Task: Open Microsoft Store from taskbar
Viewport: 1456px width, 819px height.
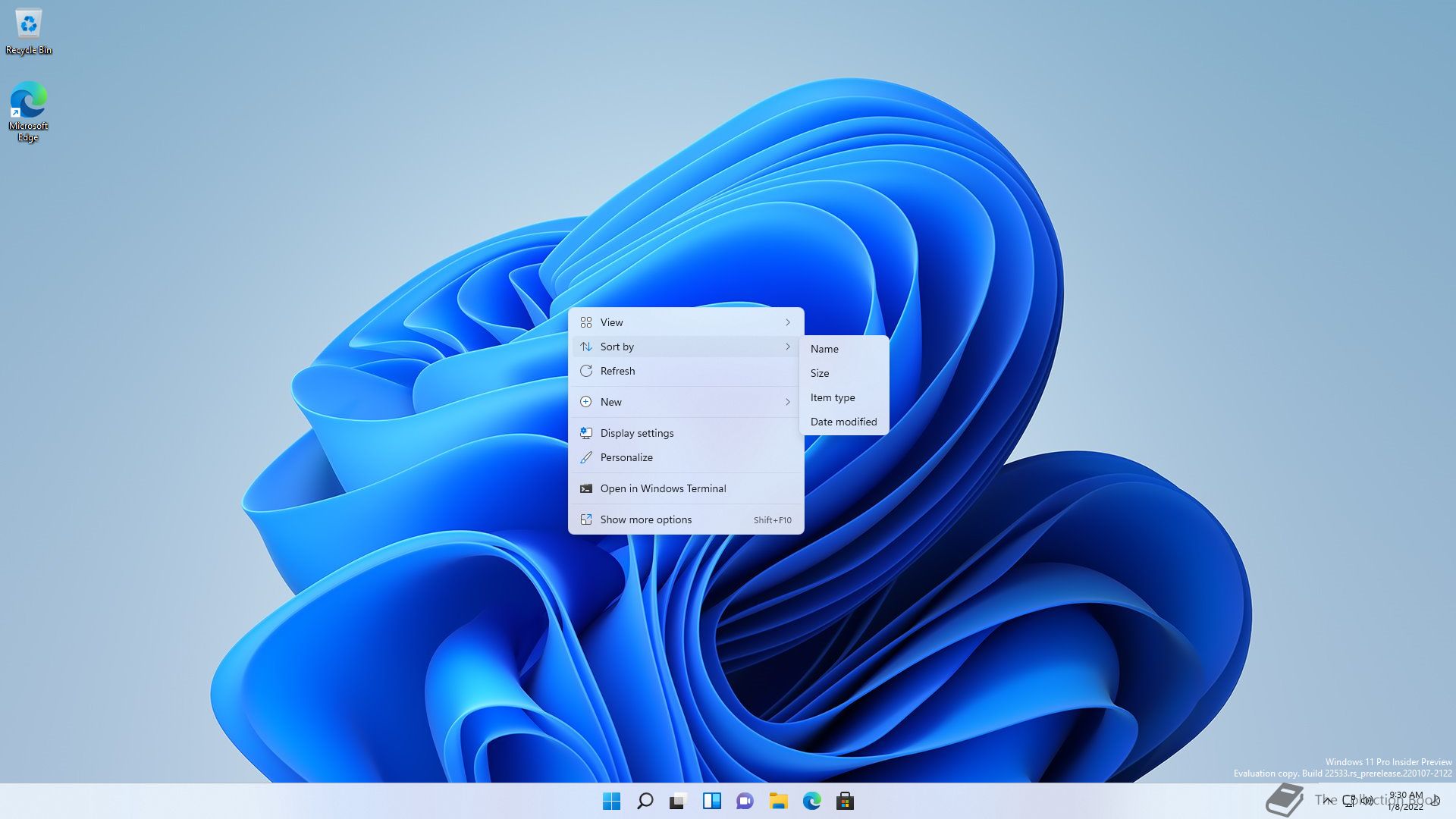Action: [845, 801]
